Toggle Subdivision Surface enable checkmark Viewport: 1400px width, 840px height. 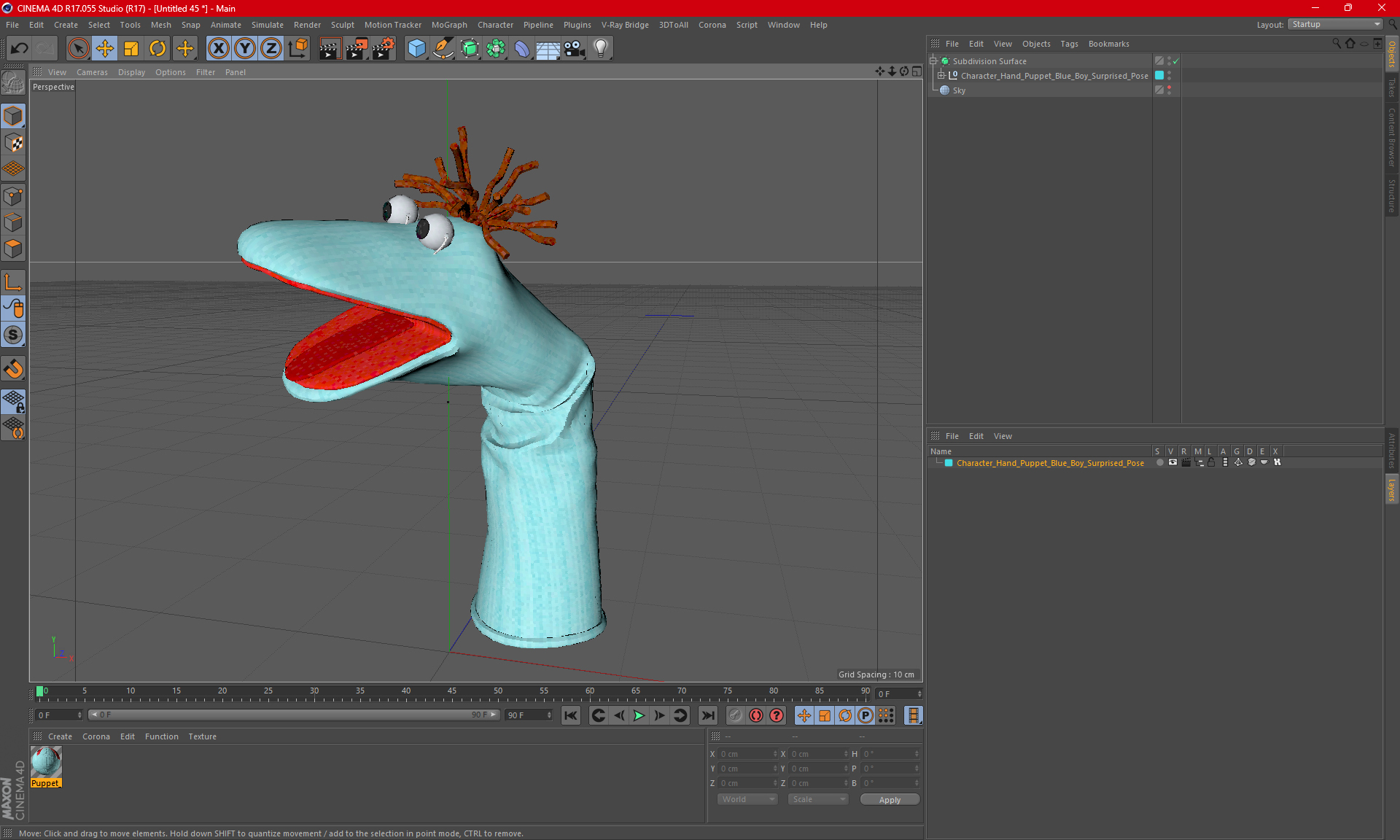1176,61
